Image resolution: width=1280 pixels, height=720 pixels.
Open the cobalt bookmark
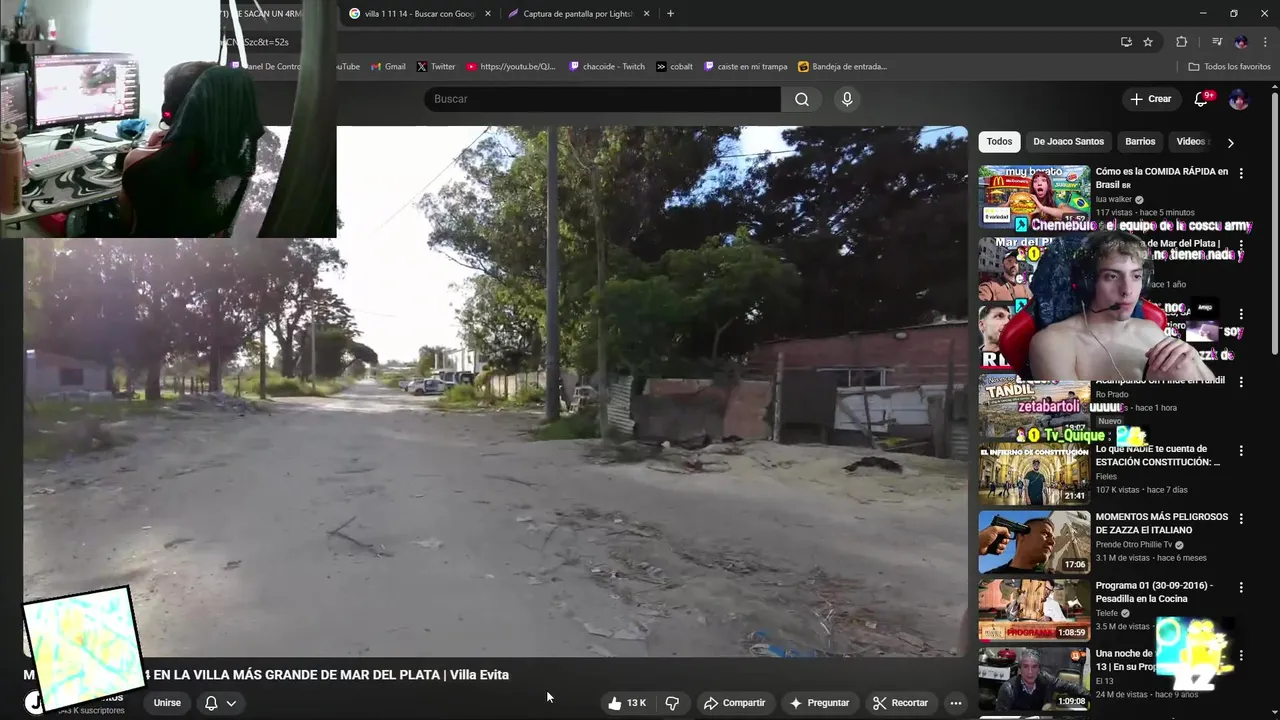click(674, 67)
